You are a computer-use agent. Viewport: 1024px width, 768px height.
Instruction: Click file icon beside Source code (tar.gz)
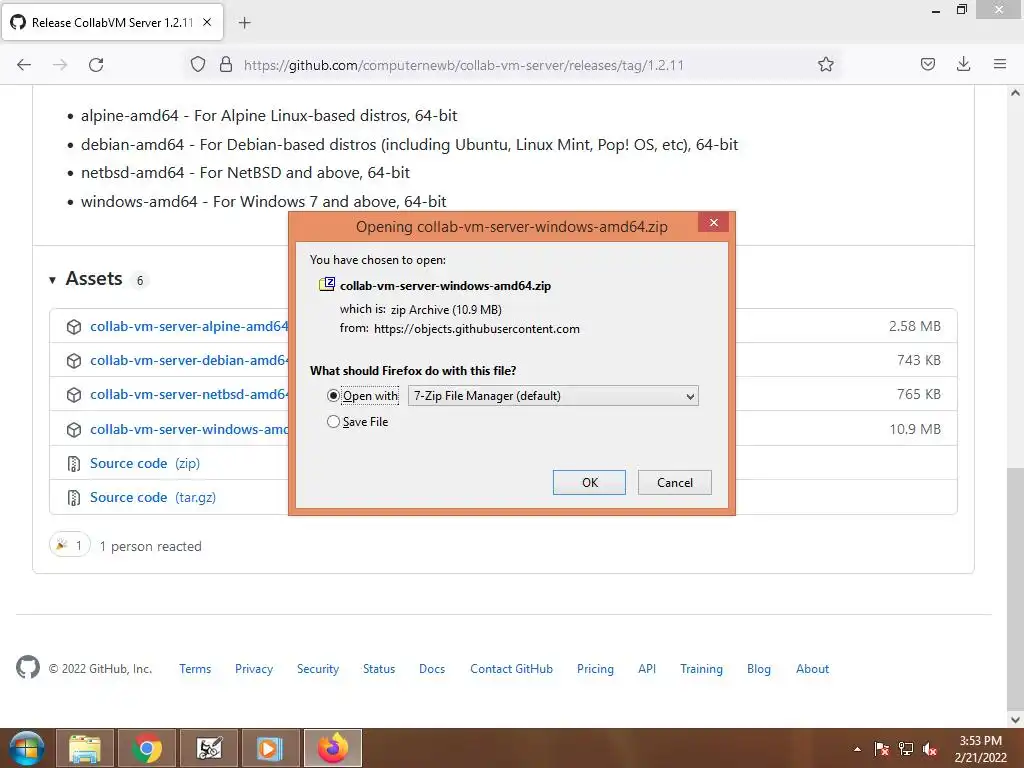74,498
